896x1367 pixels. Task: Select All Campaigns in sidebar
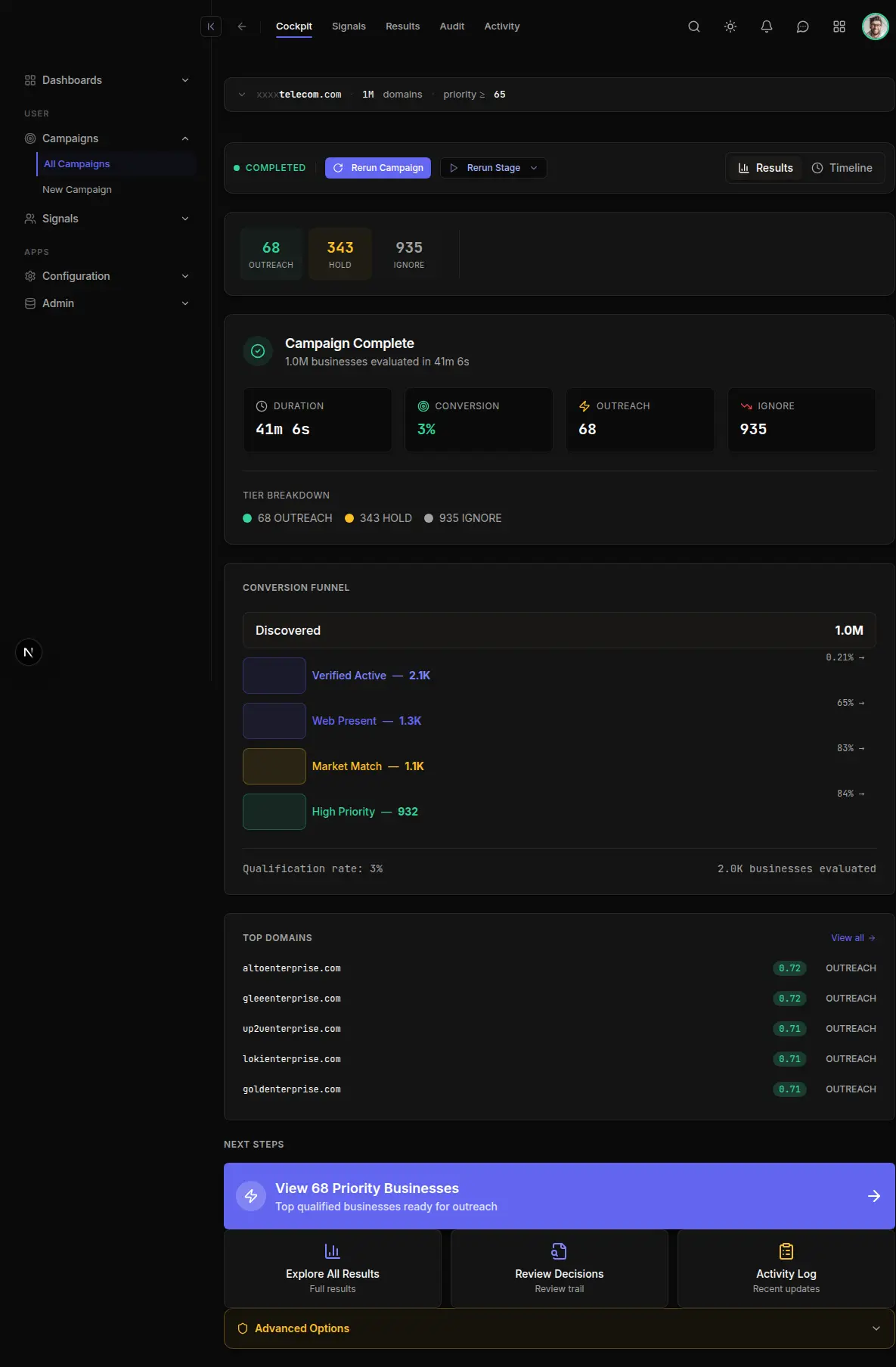coord(116,164)
